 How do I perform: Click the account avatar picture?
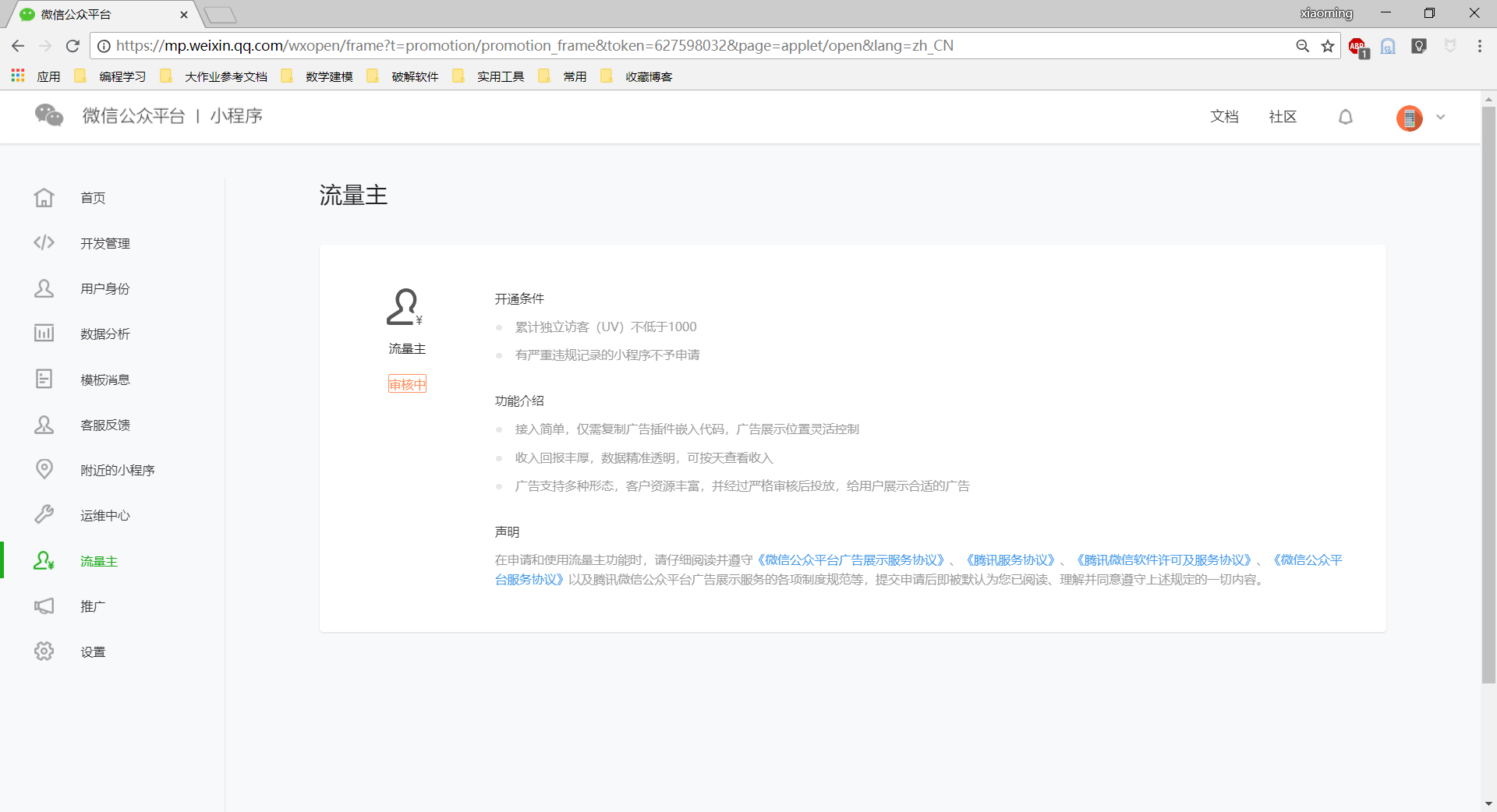[x=1410, y=118]
